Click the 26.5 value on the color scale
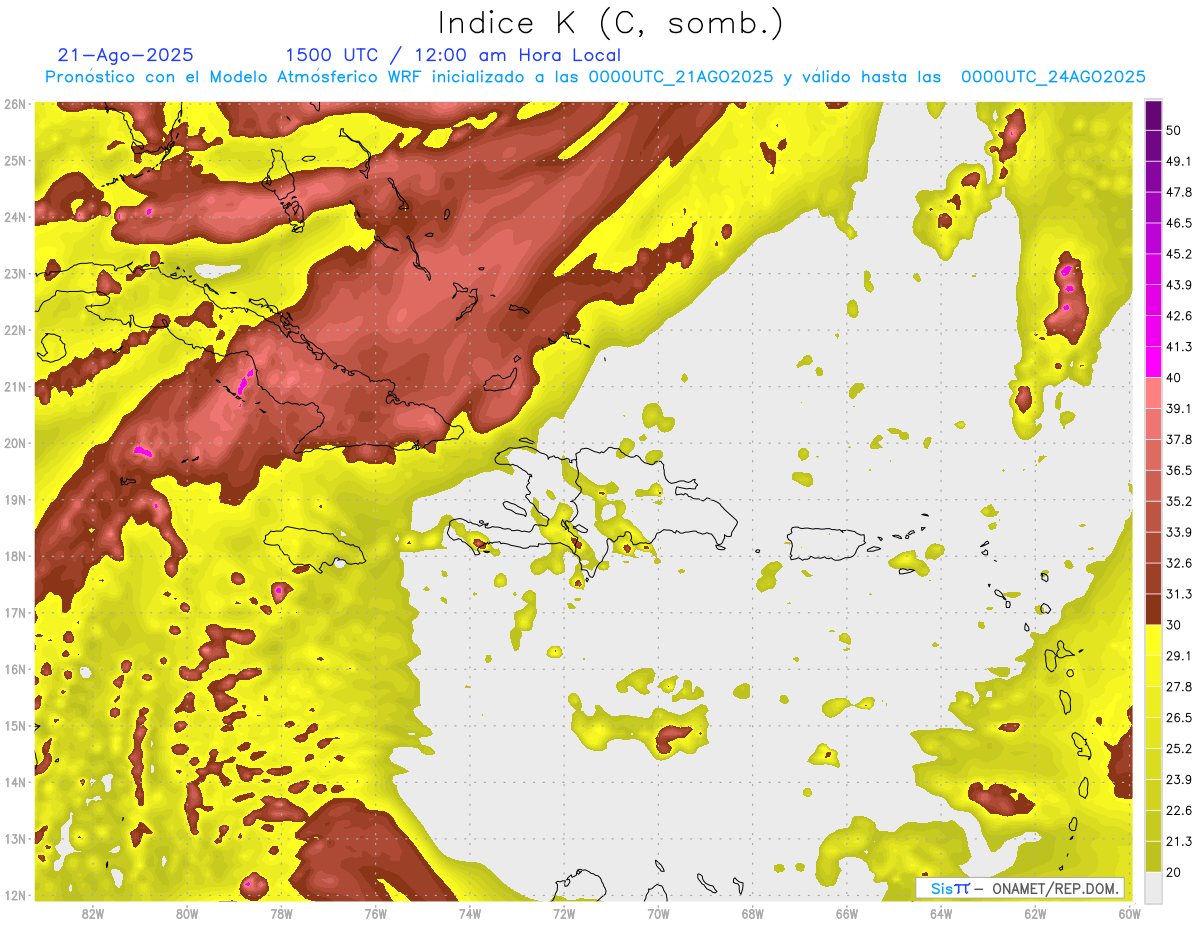Viewport: 1200px width, 927px height. pyautogui.click(x=1178, y=717)
